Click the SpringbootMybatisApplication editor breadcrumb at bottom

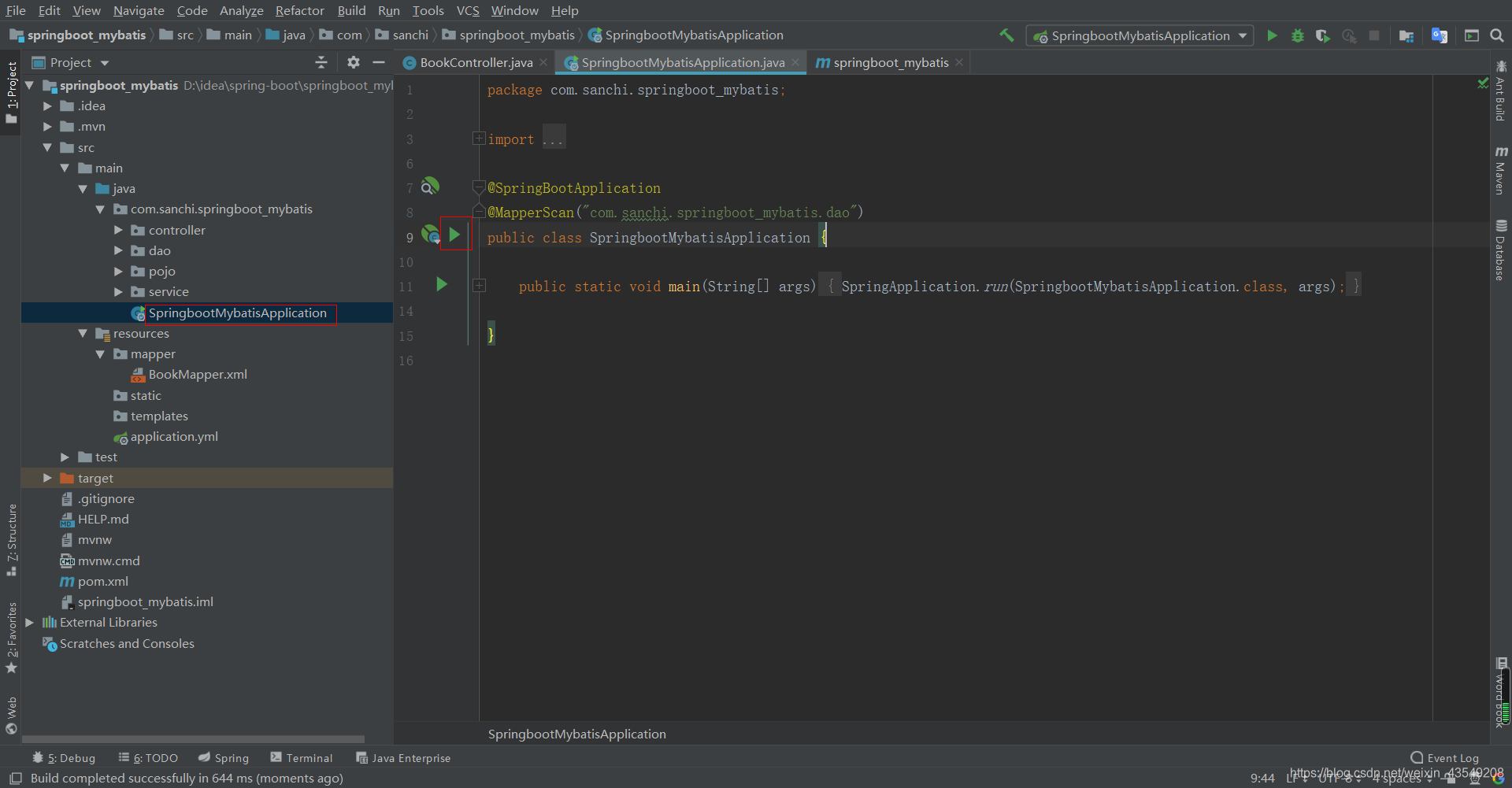(576, 734)
